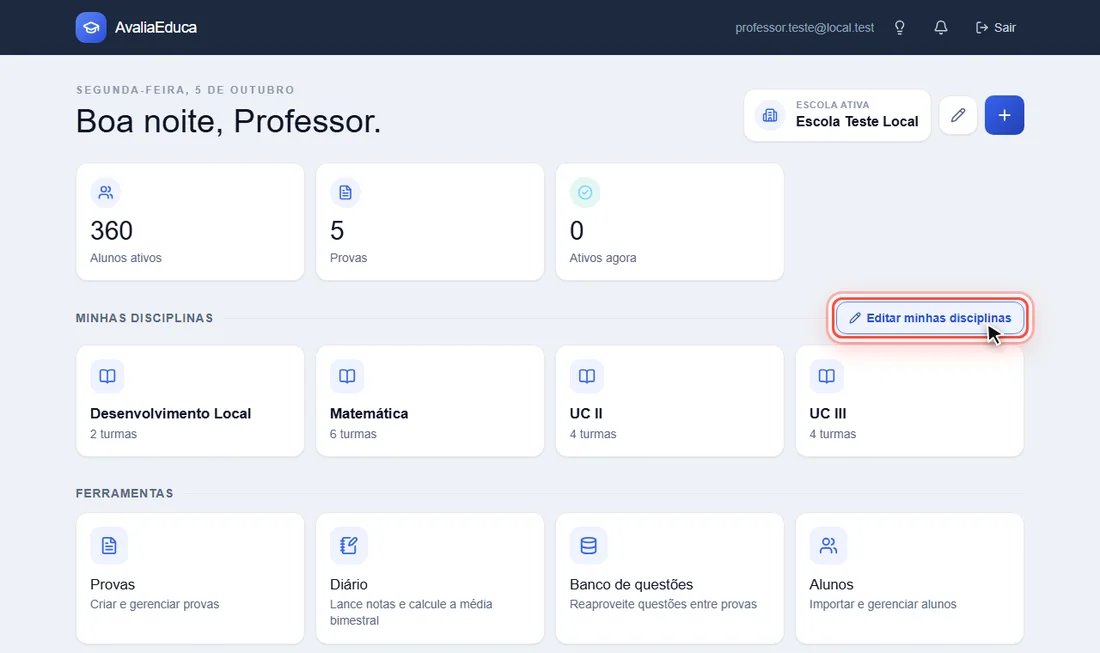The height and width of the screenshot is (653, 1100).
Task: Click the pencil edit school button
Action: point(958,115)
